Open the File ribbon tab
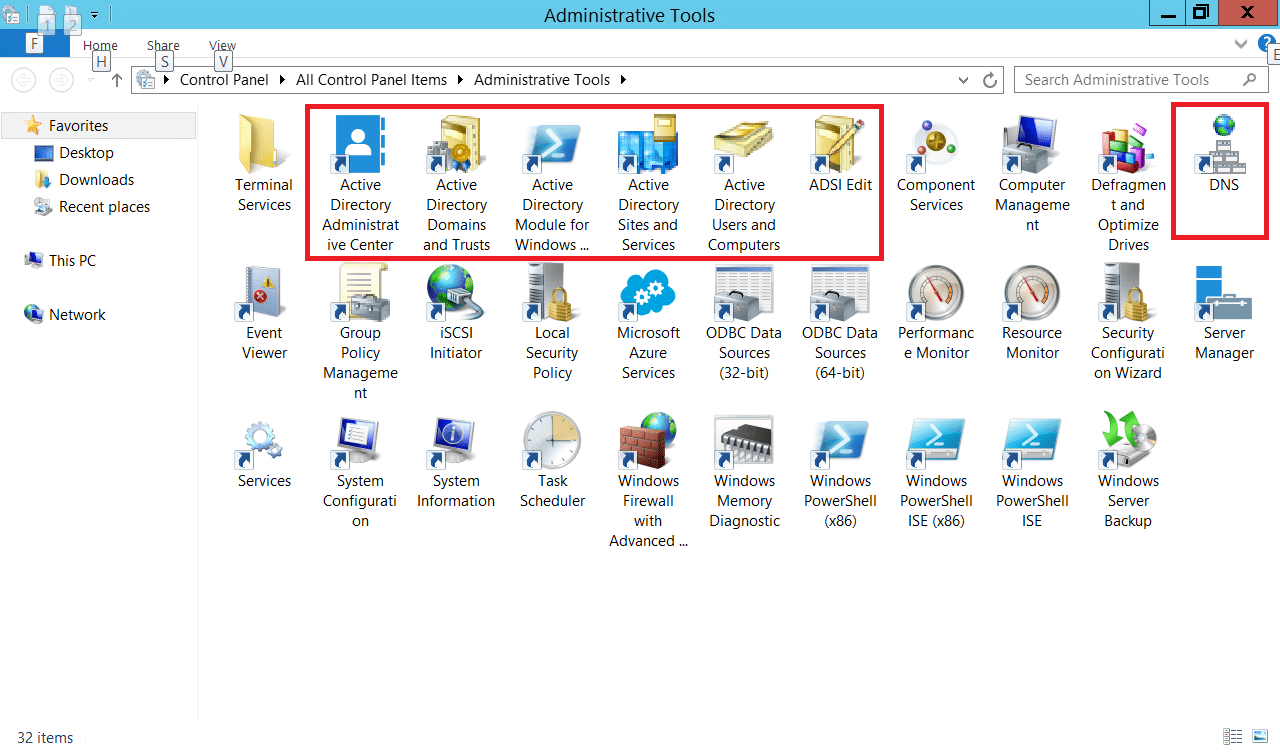This screenshot has width=1280, height=752. (x=35, y=45)
